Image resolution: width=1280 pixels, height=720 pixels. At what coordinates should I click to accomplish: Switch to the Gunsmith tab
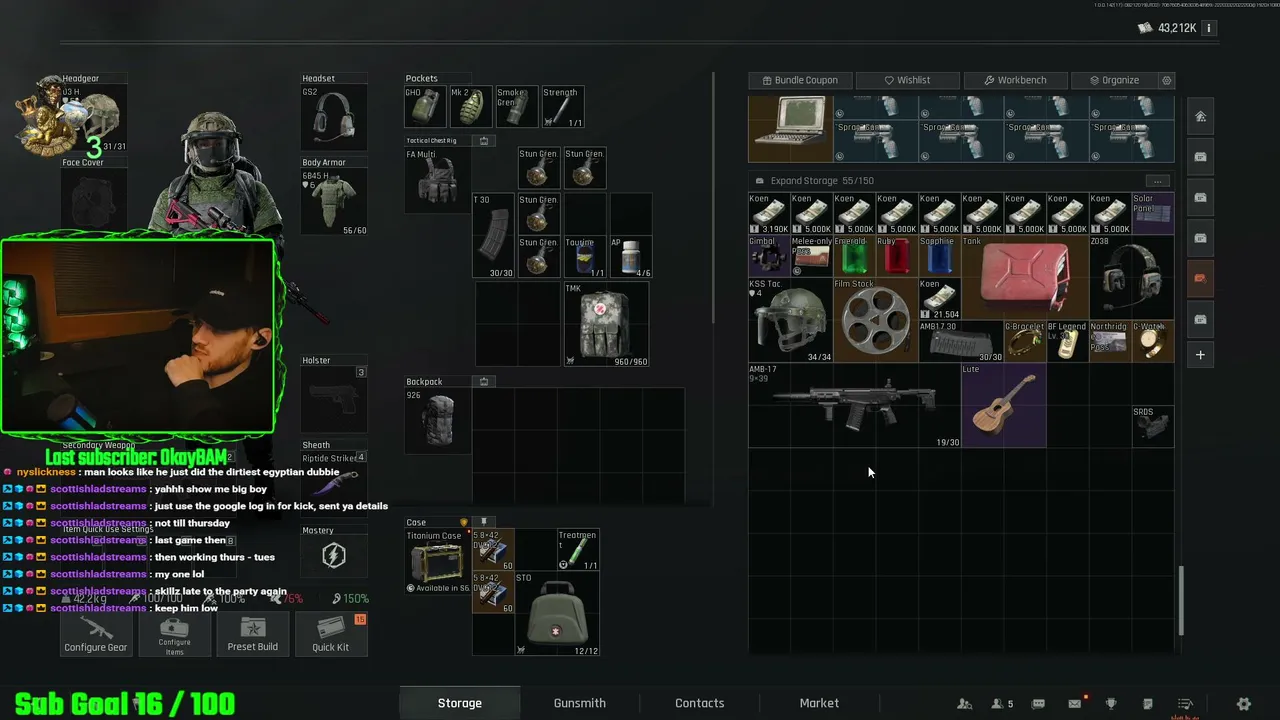click(x=580, y=703)
